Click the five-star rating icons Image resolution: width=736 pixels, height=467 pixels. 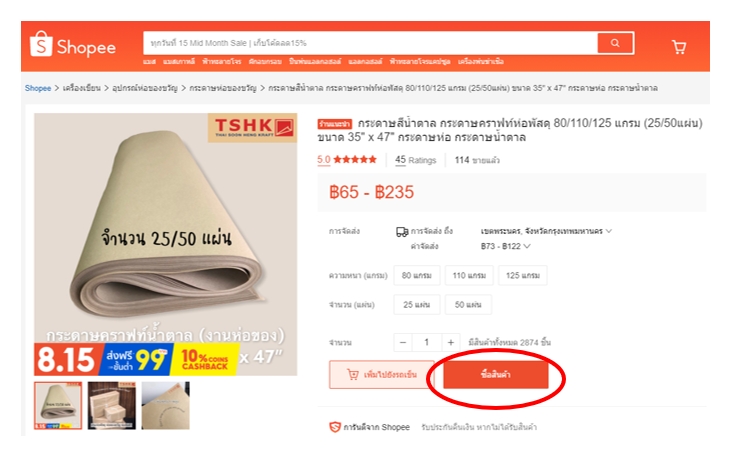coord(355,160)
